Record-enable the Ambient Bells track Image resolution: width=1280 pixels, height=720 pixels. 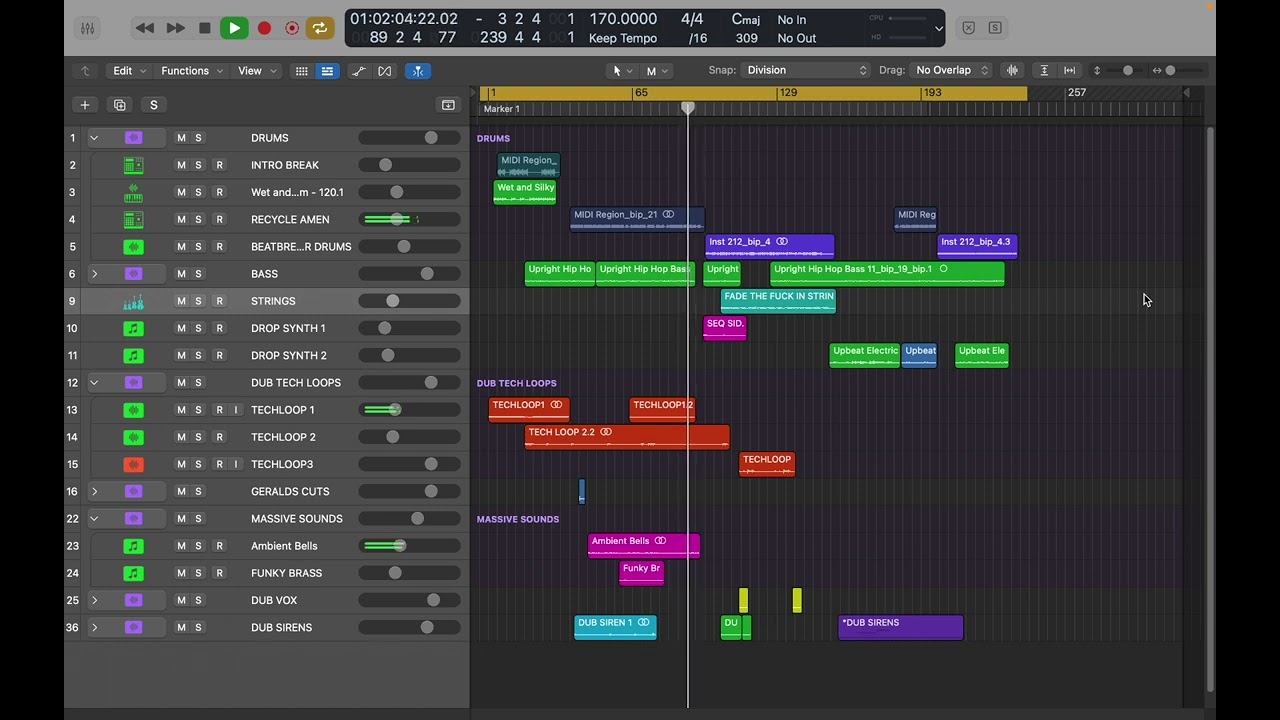[219, 546]
